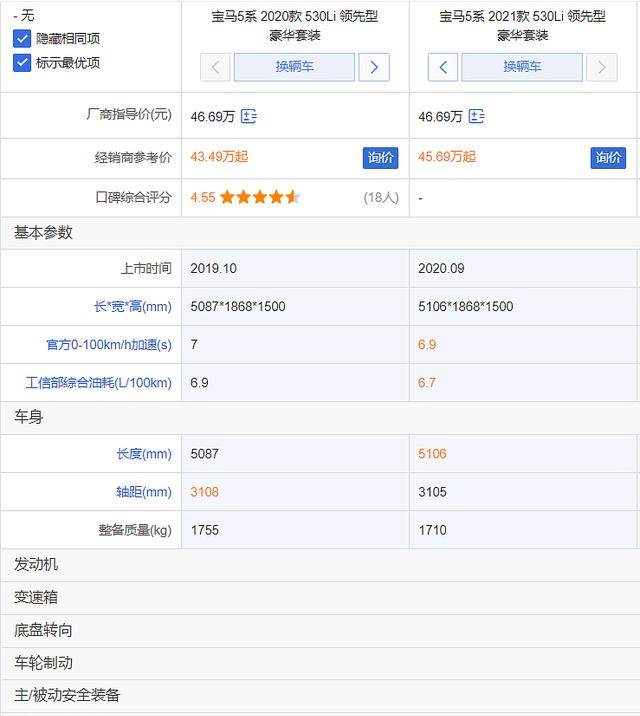Click the 3105 wheelbase value
This screenshot has height=716, width=640.
tap(432, 492)
